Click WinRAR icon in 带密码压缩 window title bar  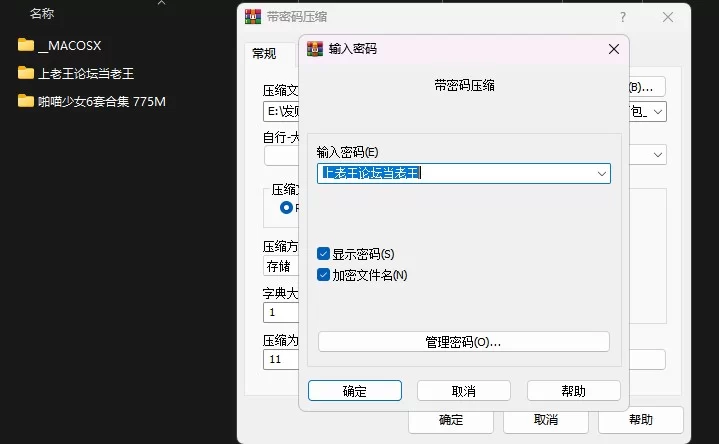(253, 17)
